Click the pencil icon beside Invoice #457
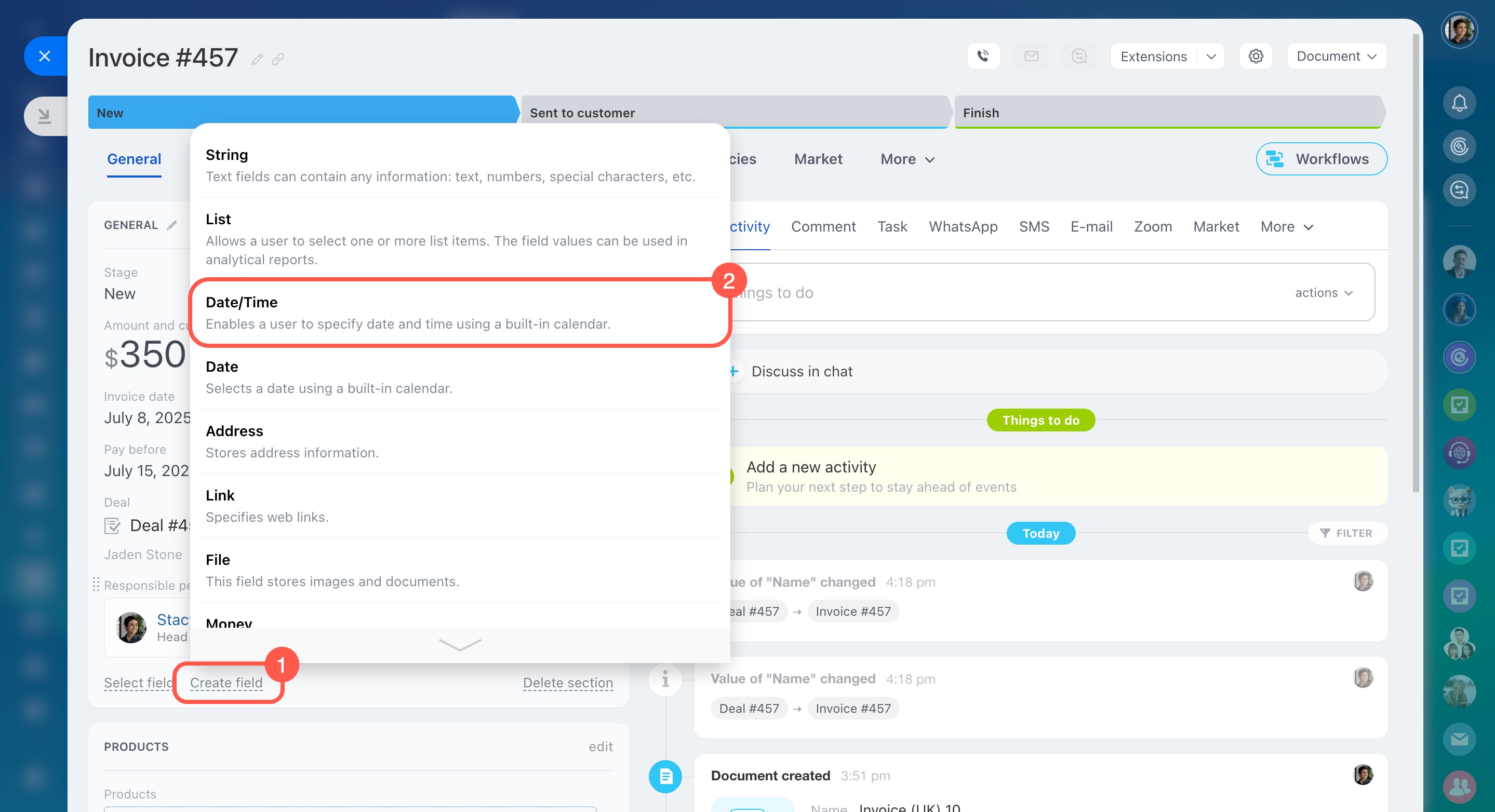The height and width of the screenshot is (812, 1495). pos(257,59)
